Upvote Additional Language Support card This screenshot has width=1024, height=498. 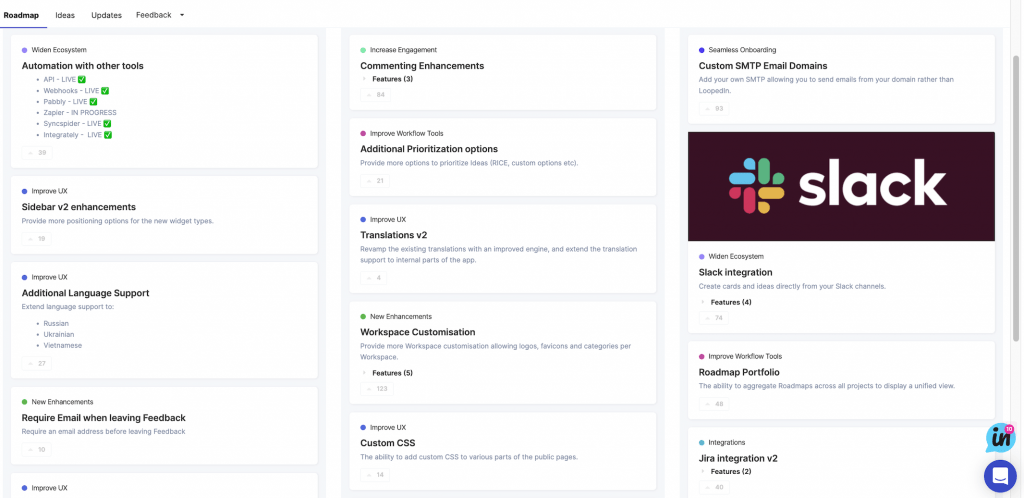click(x=37, y=364)
